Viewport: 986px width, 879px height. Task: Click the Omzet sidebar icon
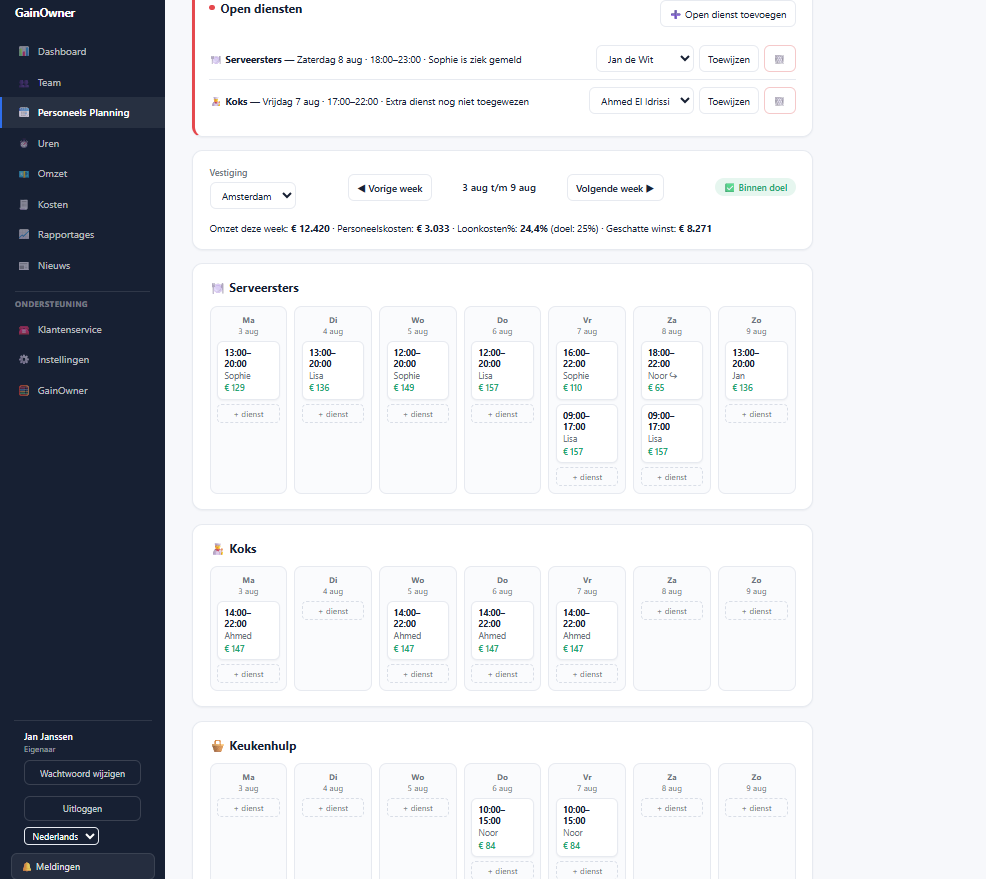pyautogui.click(x=24, y=174)
